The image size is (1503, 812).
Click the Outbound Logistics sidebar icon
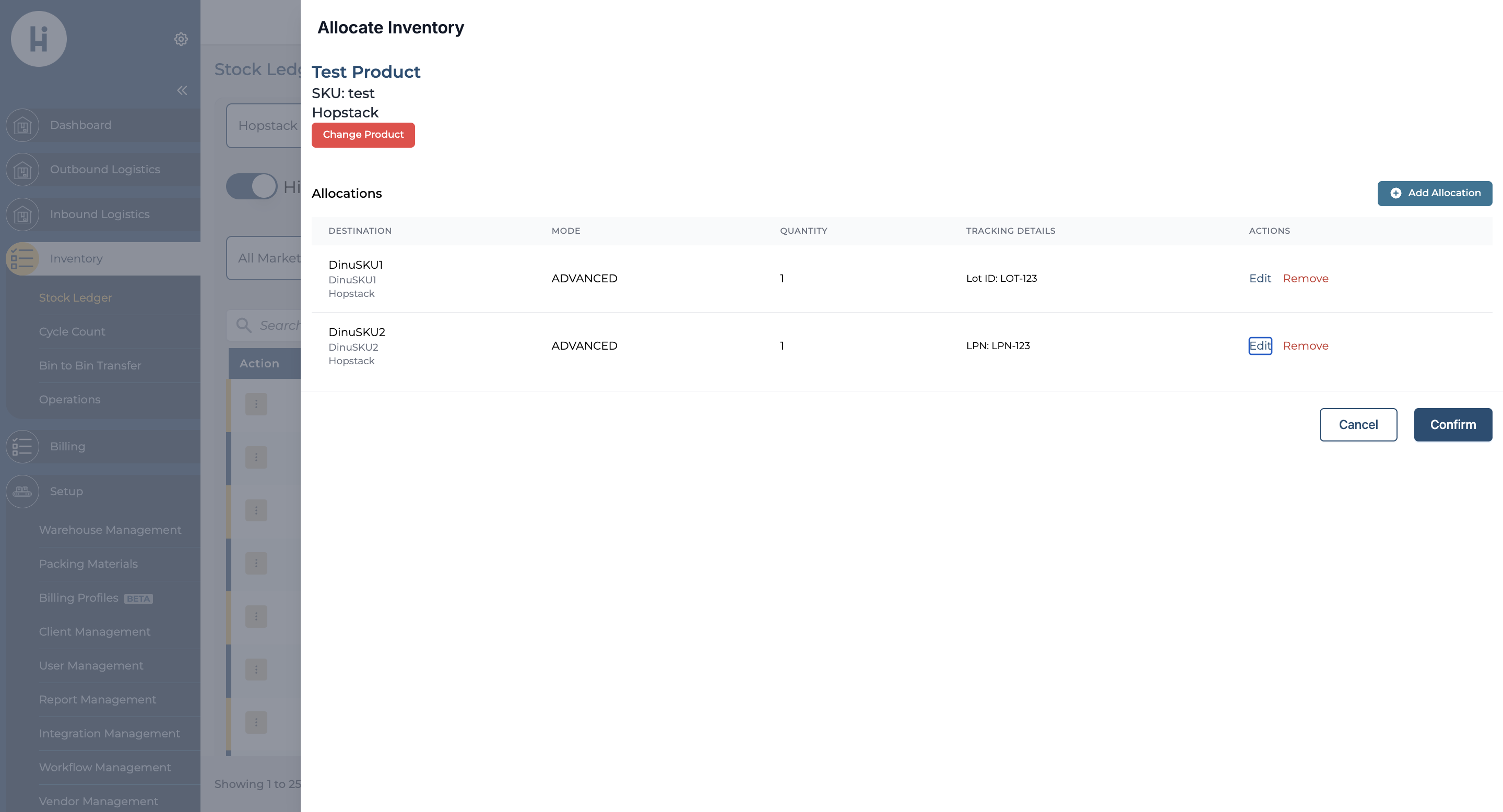pyautogui.click(x=22, y=170)
